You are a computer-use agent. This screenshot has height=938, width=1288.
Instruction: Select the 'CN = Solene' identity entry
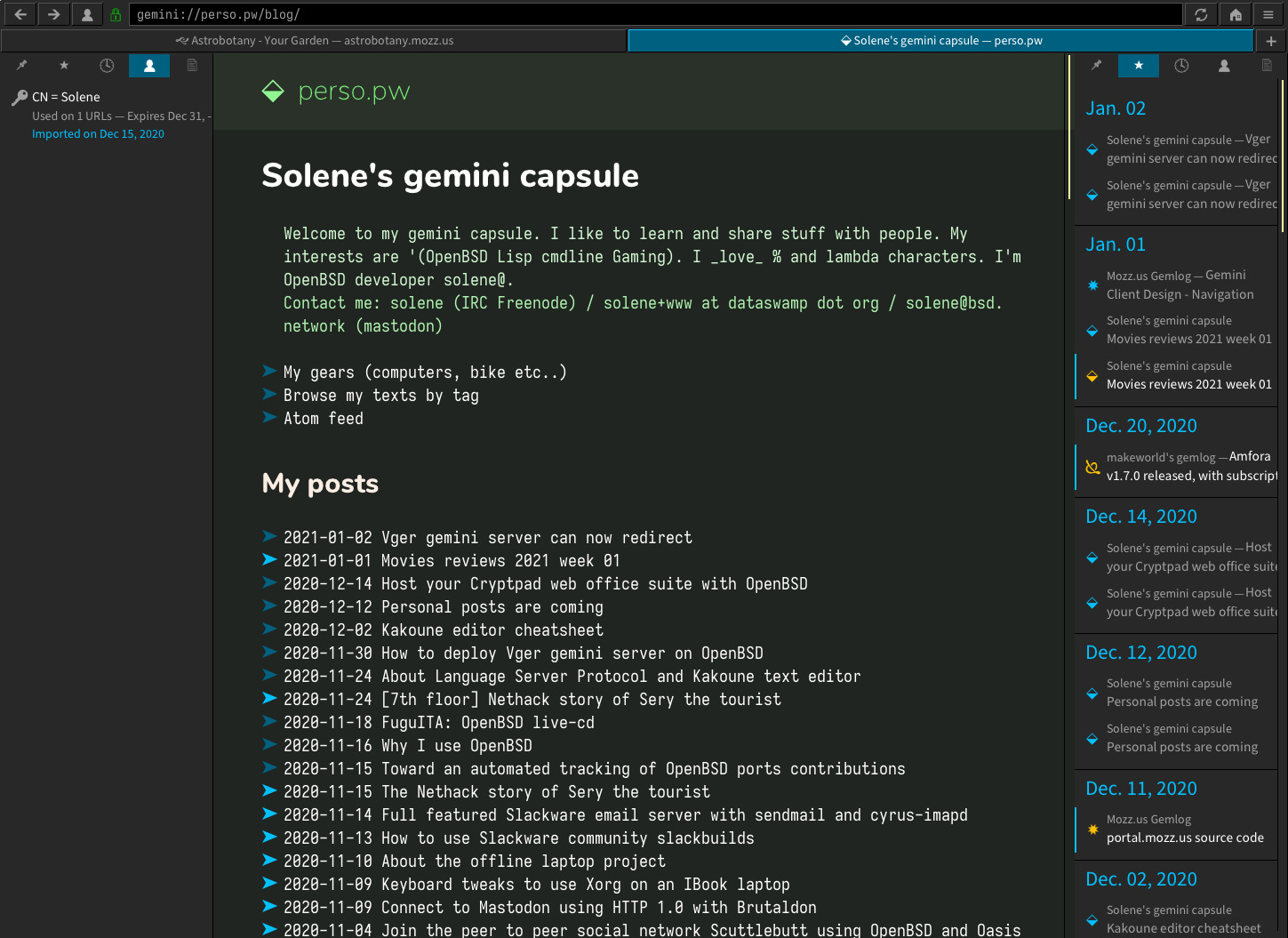click(x=66, y=97)
